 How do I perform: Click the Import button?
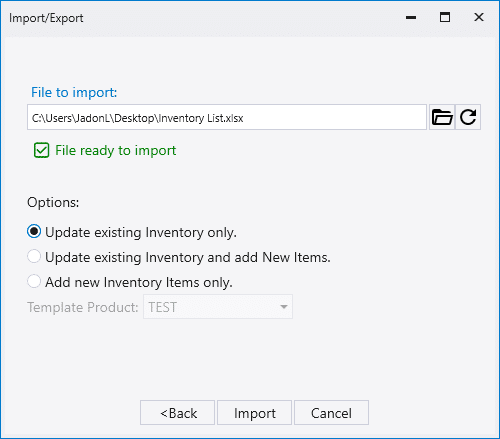(x=255, y=413)
